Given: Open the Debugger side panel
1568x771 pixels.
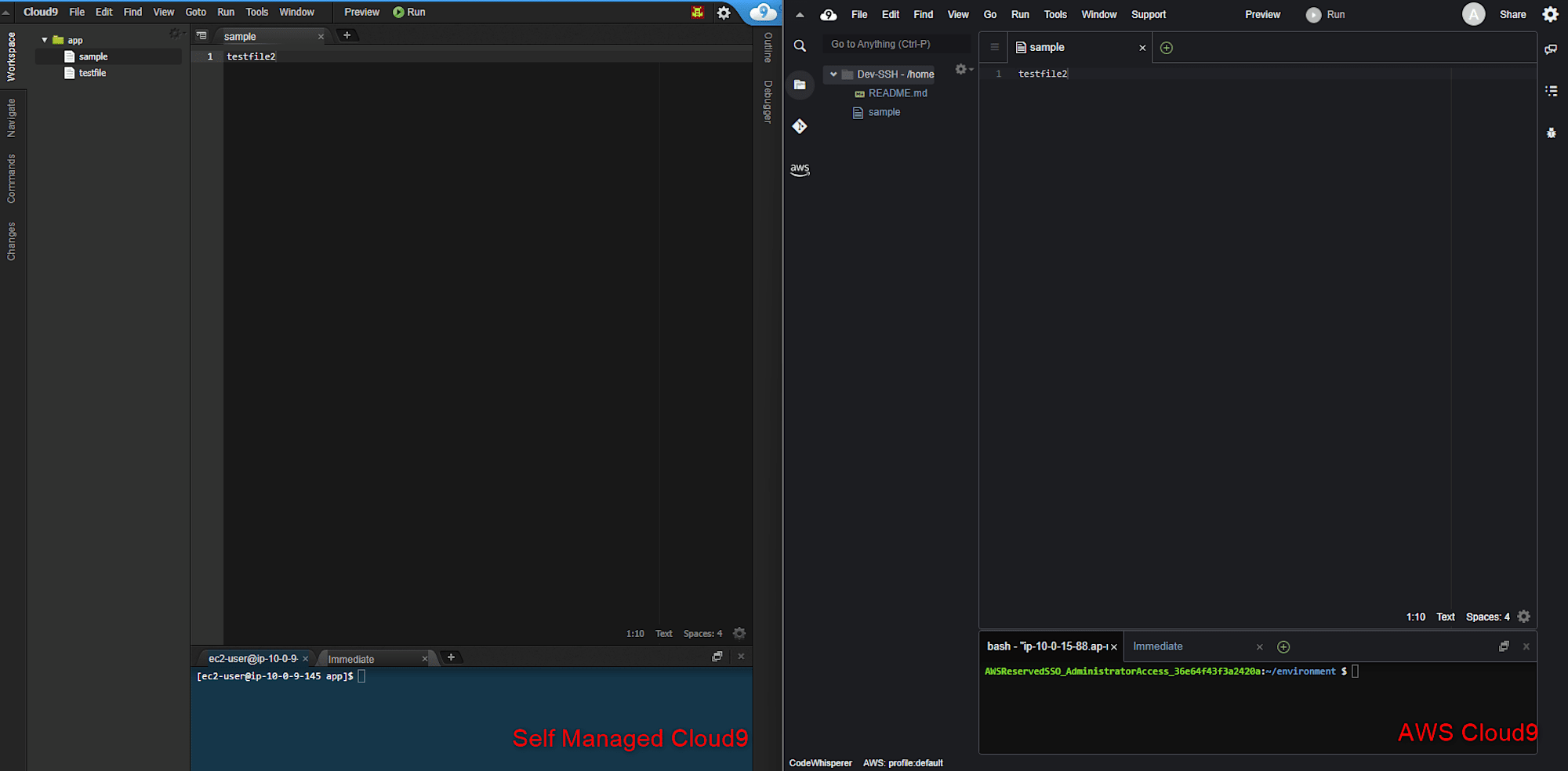Looking at the screenshot, I should (768, 102).
